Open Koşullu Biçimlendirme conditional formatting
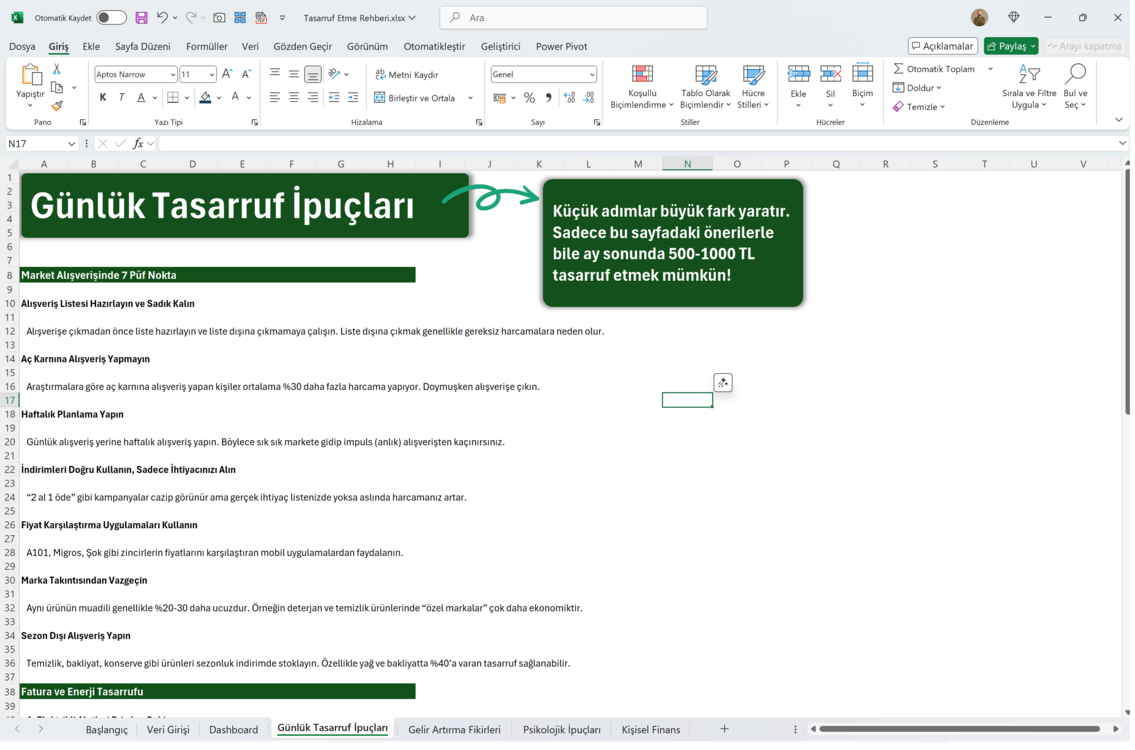Image resolution: width=1135 pixels, height=750 pixels. pos(642,87)
